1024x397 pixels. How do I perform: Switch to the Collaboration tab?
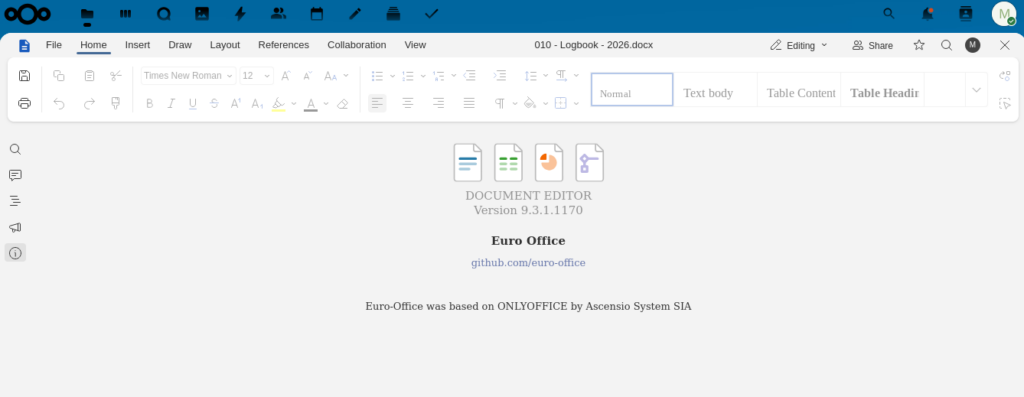point(357,45)
